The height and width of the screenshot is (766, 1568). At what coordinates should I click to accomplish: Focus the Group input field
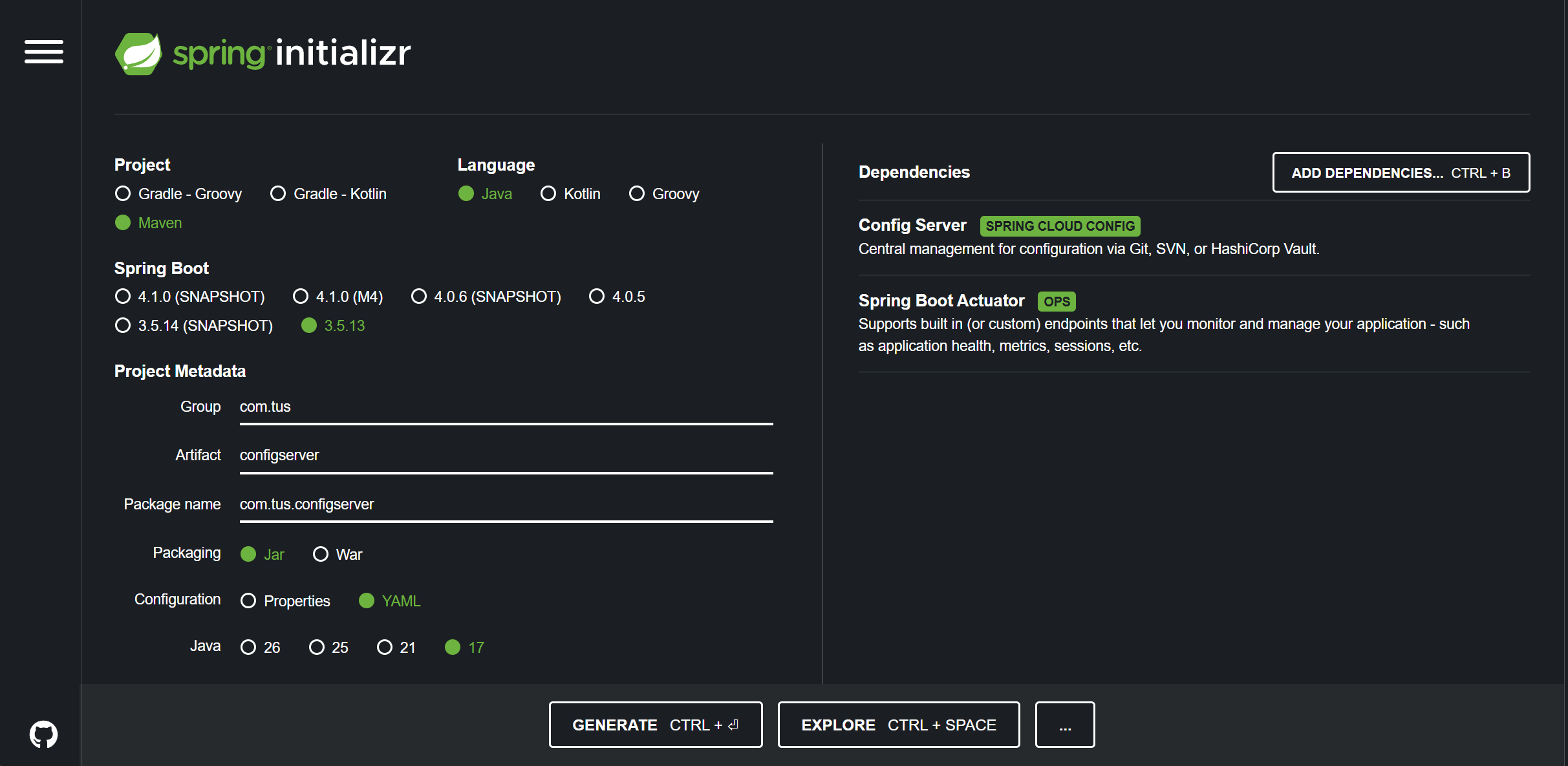[x=506, y=407]
